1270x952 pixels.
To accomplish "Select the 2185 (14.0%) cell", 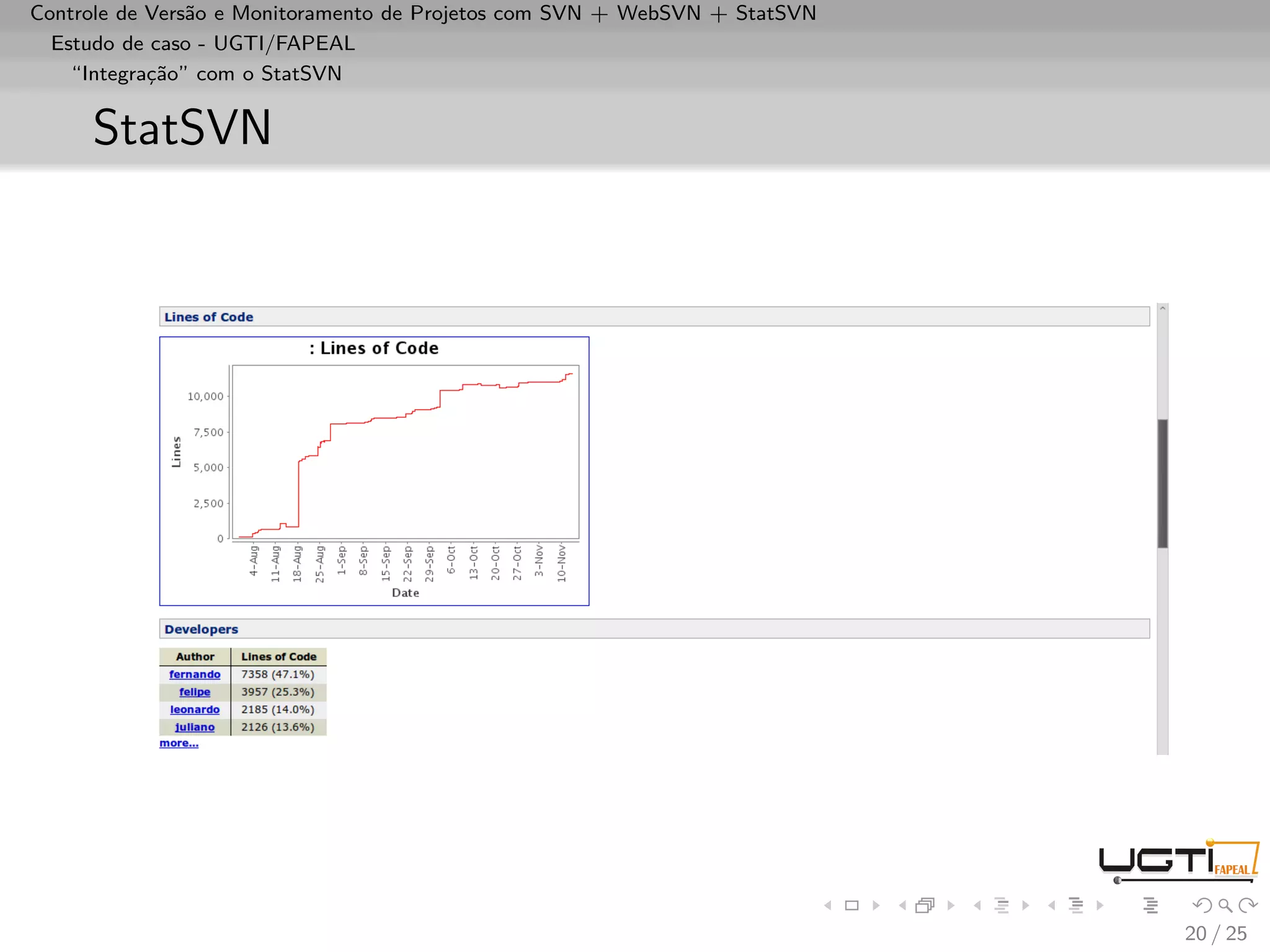I will [279, 710].
